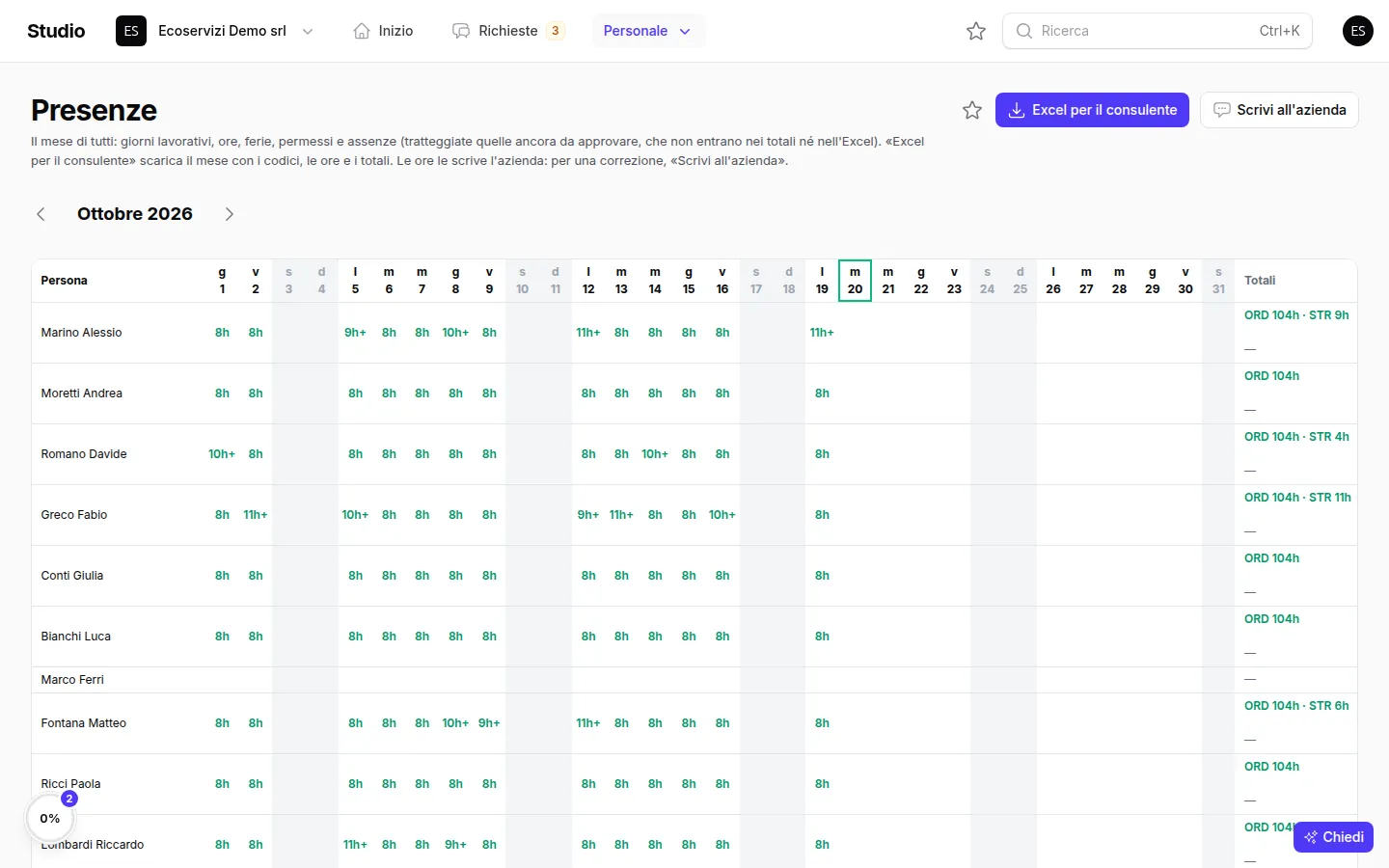Screen dimensions: 1389x868
Task: Open Marino Alessio row
Action: pos(694,333)
